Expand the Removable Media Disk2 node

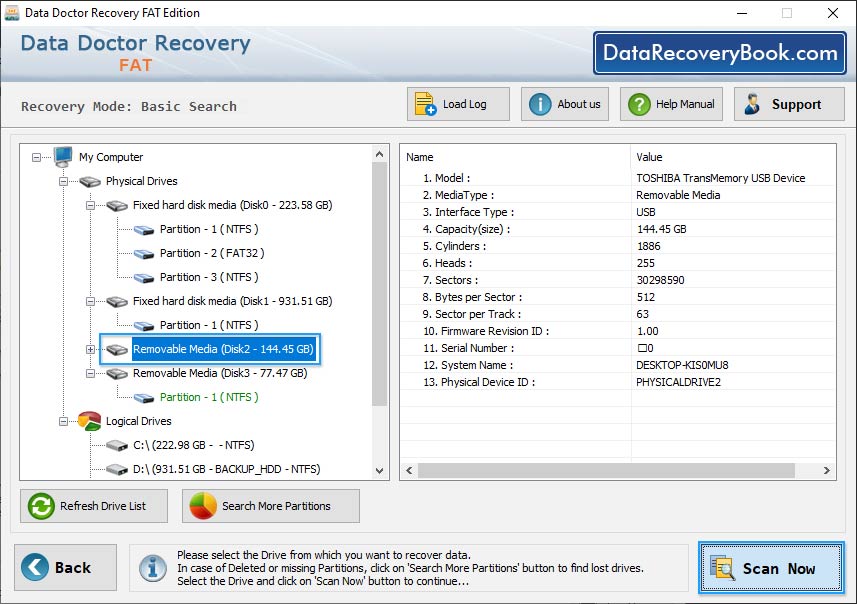89,349
